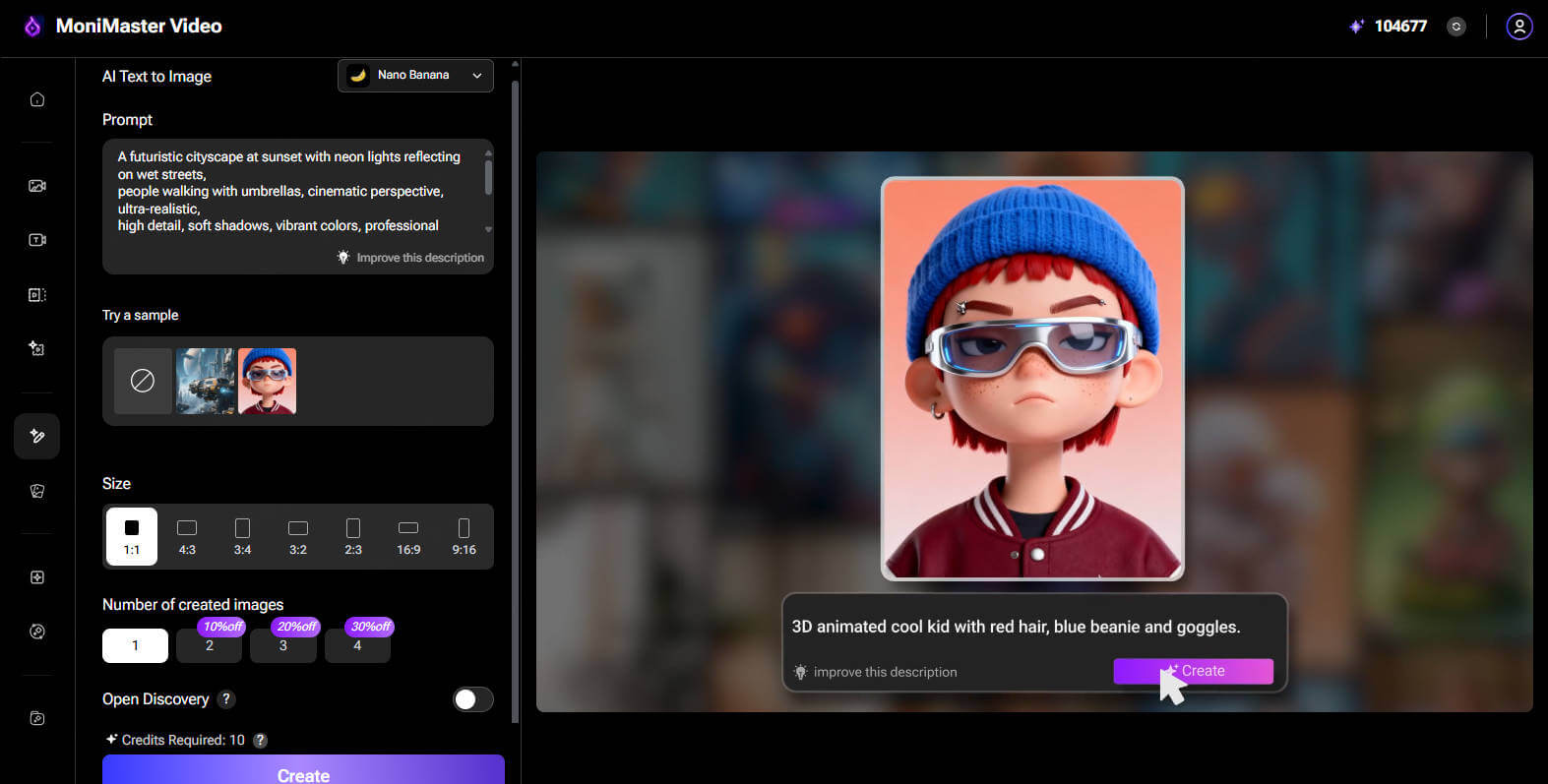Set number of created images to 2
Viewport: 1548px width, 784px height.
[x=210, y=645]
